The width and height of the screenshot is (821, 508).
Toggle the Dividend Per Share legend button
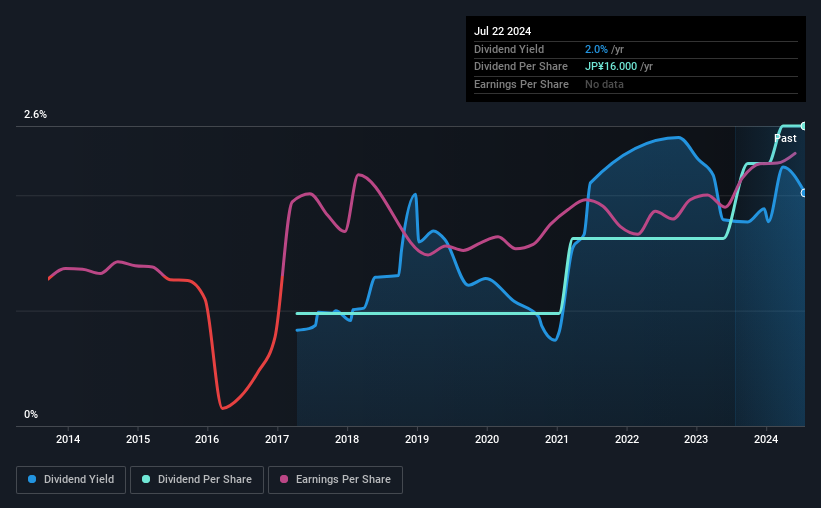coord(197,480)
